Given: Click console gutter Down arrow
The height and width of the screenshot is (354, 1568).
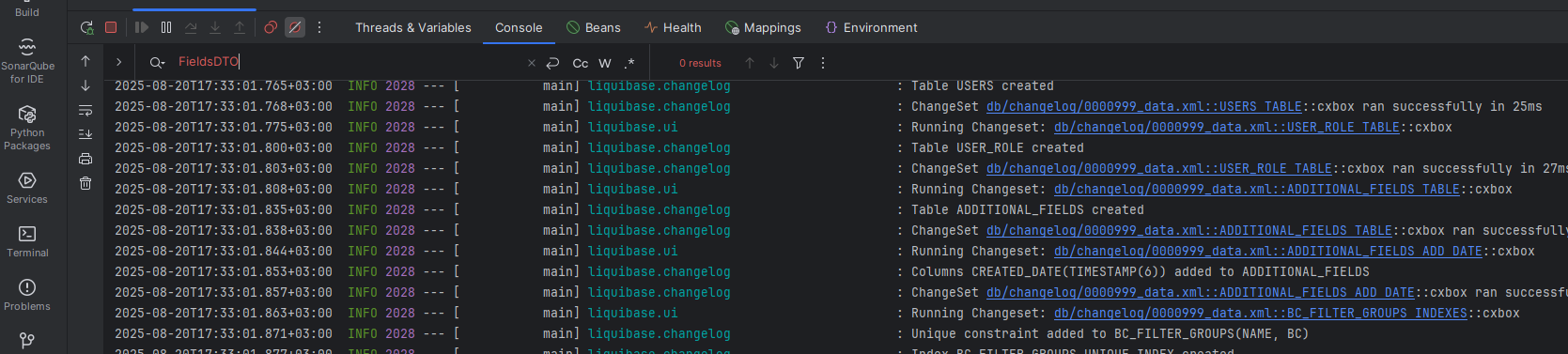Looking at the screenshot, I should pos(85,85).
